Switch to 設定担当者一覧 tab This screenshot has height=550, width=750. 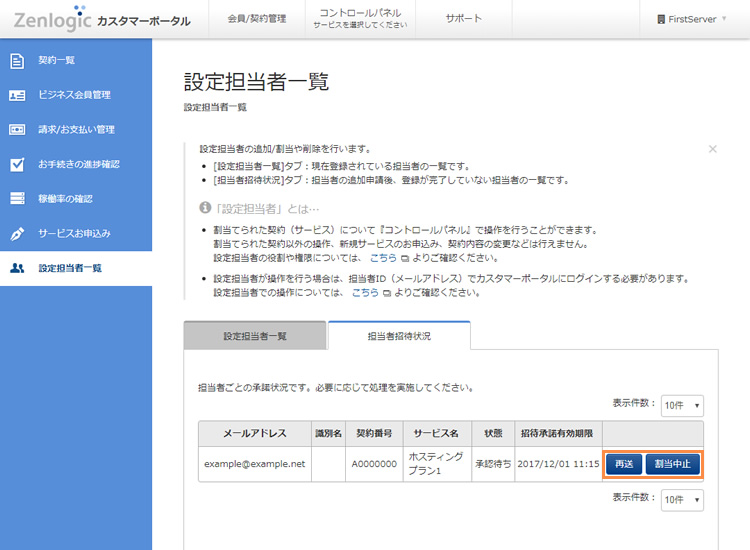click(x=255, y=336)
